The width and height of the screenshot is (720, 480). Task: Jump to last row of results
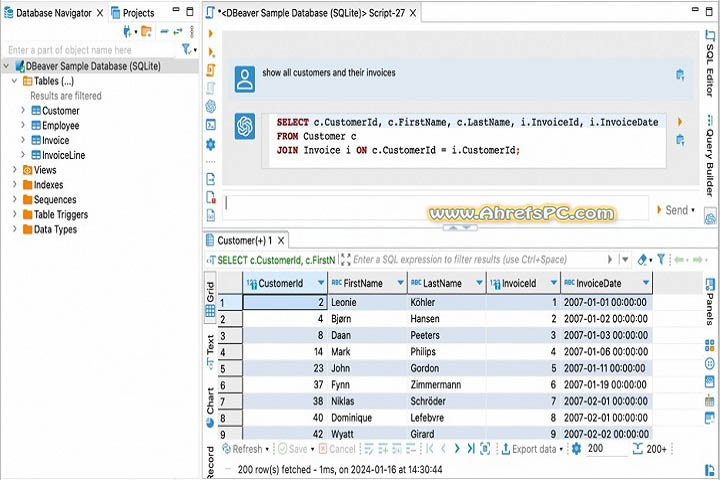click(471, 449)
